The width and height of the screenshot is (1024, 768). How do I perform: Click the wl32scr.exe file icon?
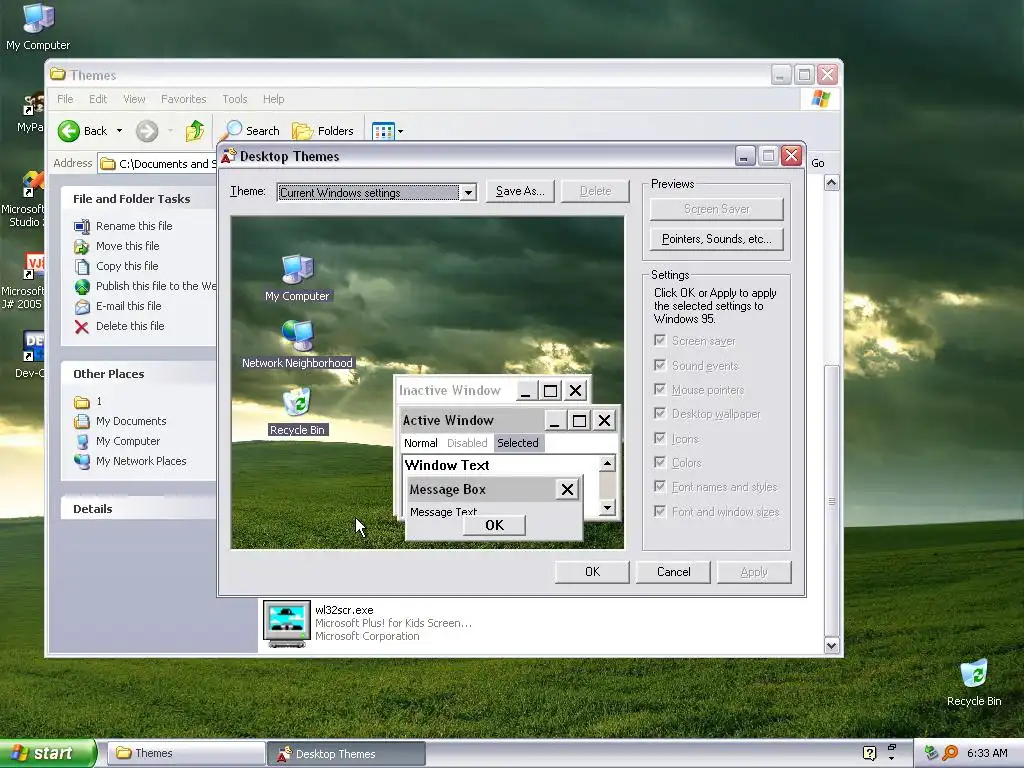[x=287, y=624]
